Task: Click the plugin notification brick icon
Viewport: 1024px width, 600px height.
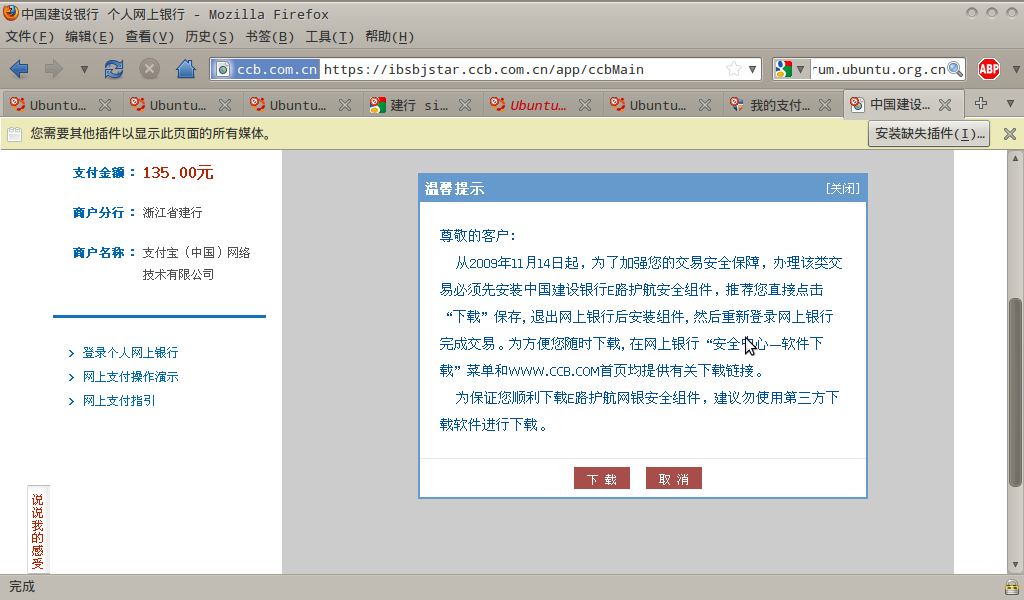Action: pyautogui.click(x=14, y=134)
